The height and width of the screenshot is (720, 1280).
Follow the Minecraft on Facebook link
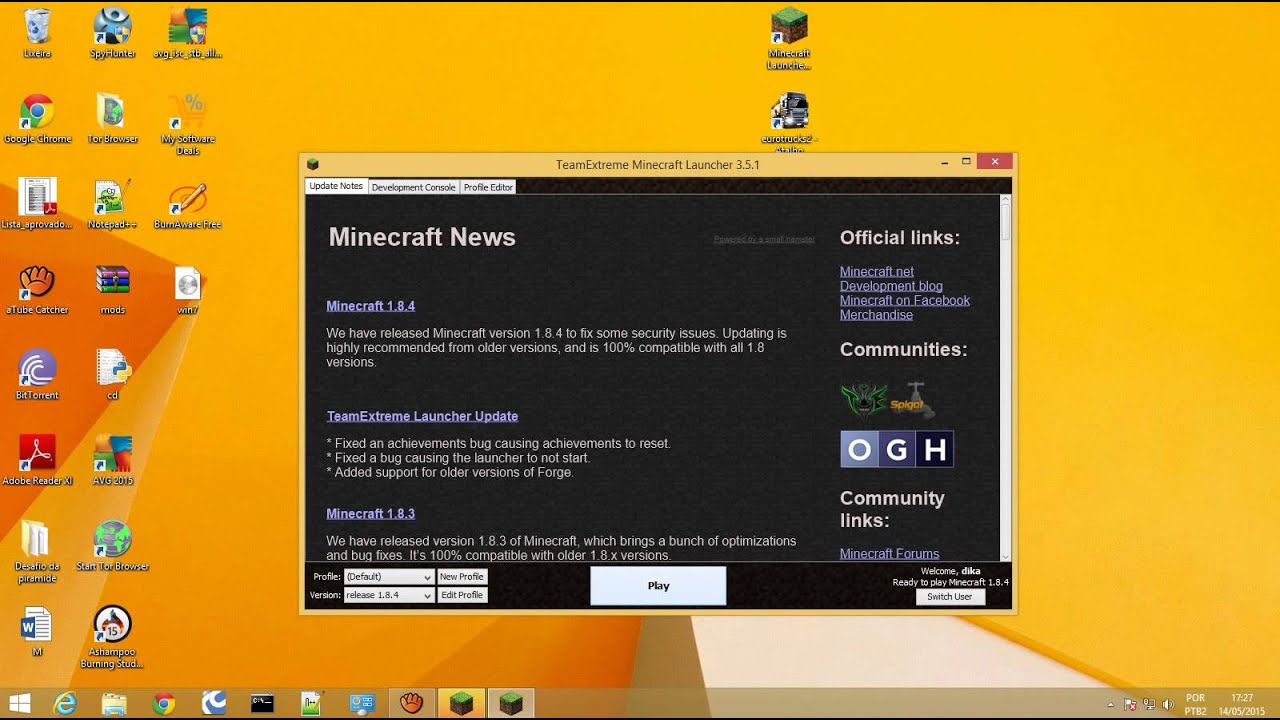[x=905, y=300]
